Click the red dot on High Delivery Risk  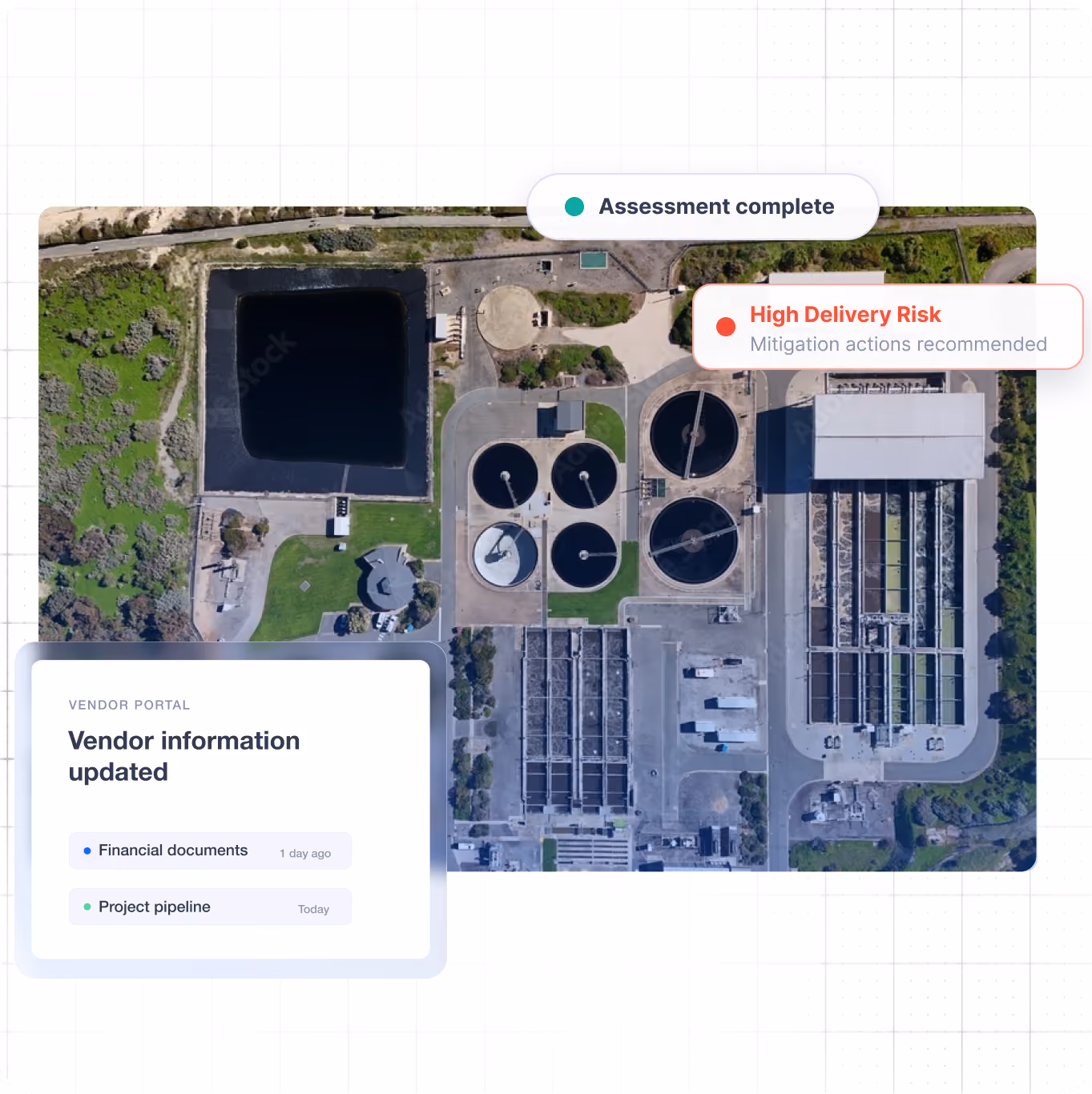pos(726,327)
